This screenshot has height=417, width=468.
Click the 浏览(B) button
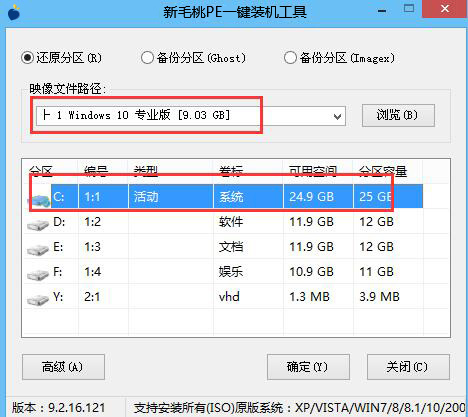[x=398, y=115]
